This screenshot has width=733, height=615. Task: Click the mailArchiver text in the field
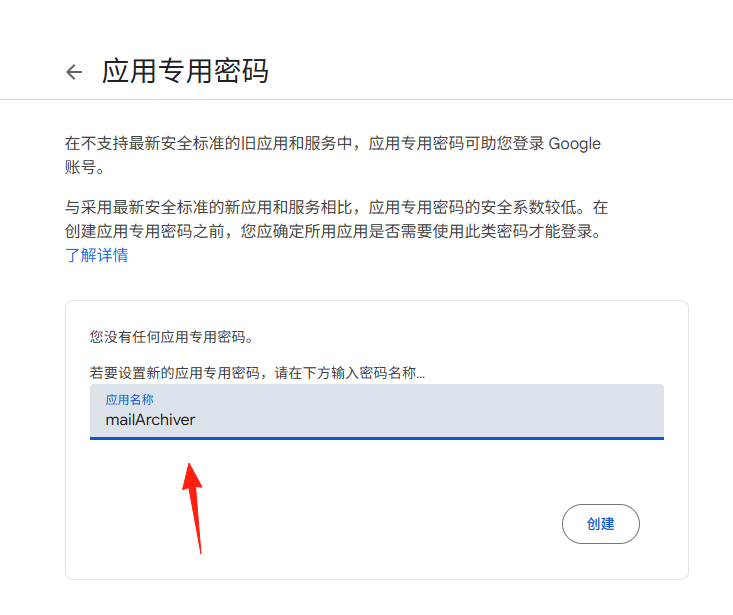(150, 420)
